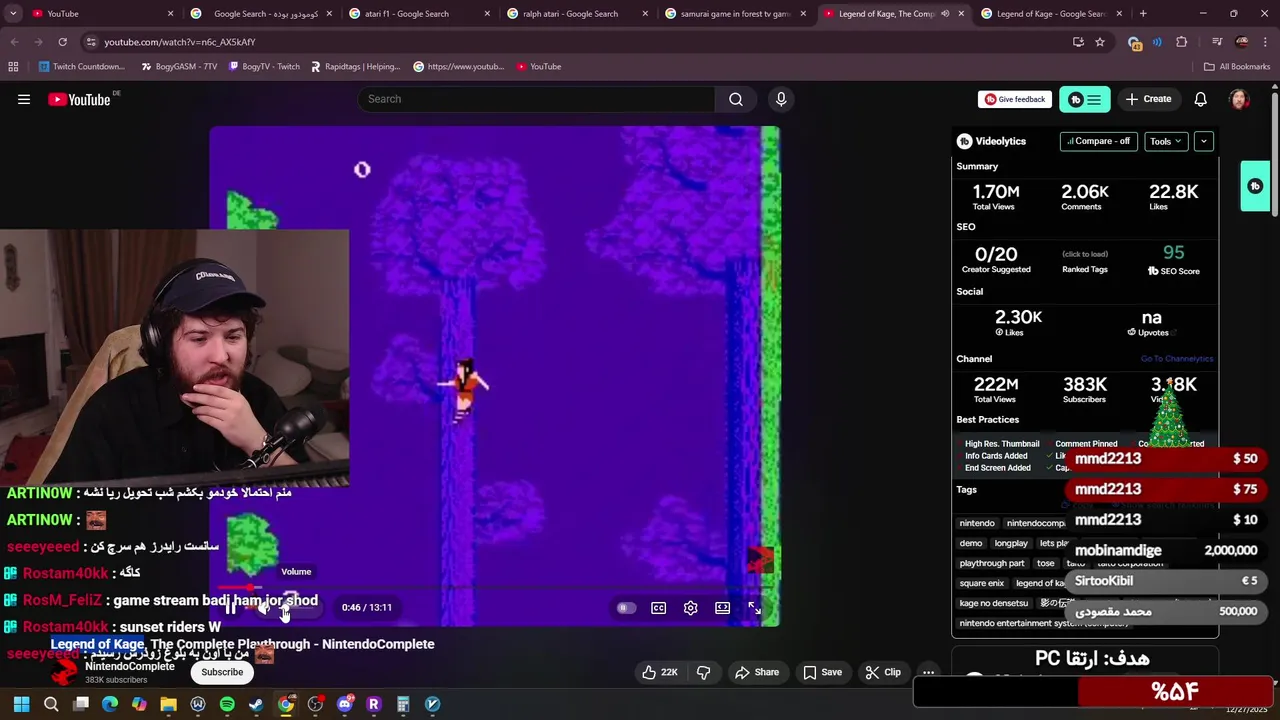The width and height of the screenshot is (1280, 720).
Task: Submit search with the magnifier button
Action: coord(736,99)
